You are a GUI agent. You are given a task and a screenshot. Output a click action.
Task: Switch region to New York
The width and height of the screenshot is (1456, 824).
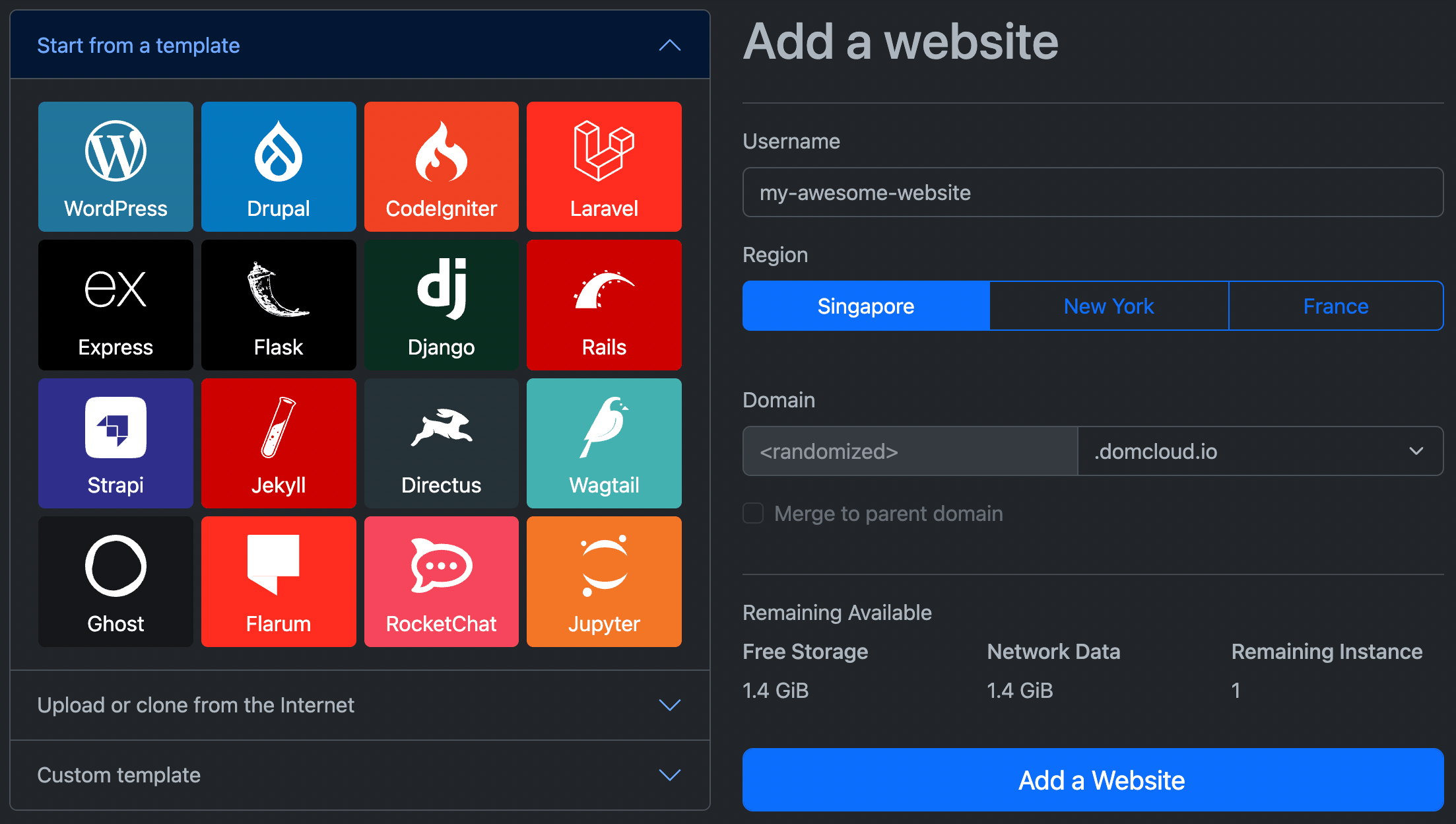1109,306
